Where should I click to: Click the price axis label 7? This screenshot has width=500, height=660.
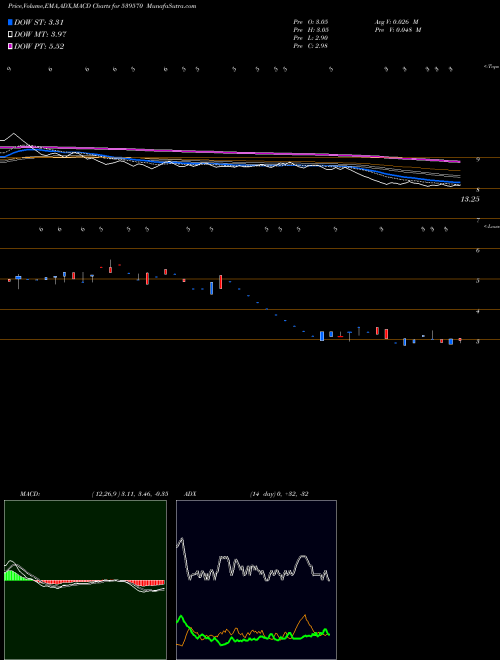tap(478, 220)
